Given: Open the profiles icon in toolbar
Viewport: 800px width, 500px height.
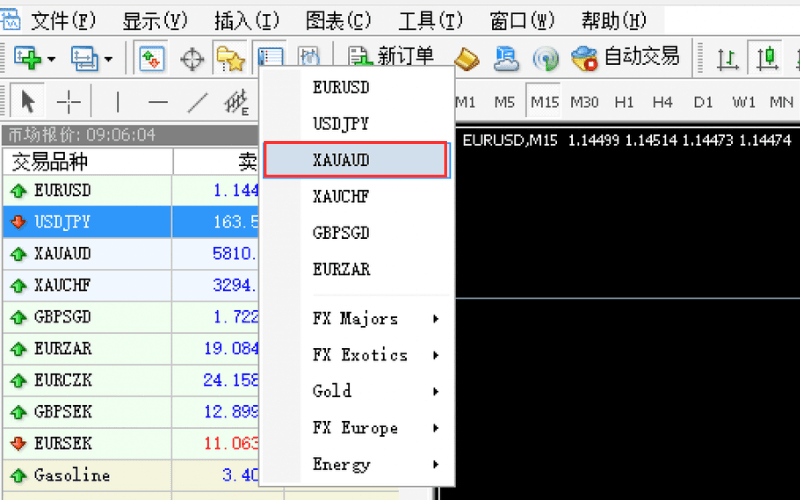Looking at the screenshot, I should tap(85, 59).
